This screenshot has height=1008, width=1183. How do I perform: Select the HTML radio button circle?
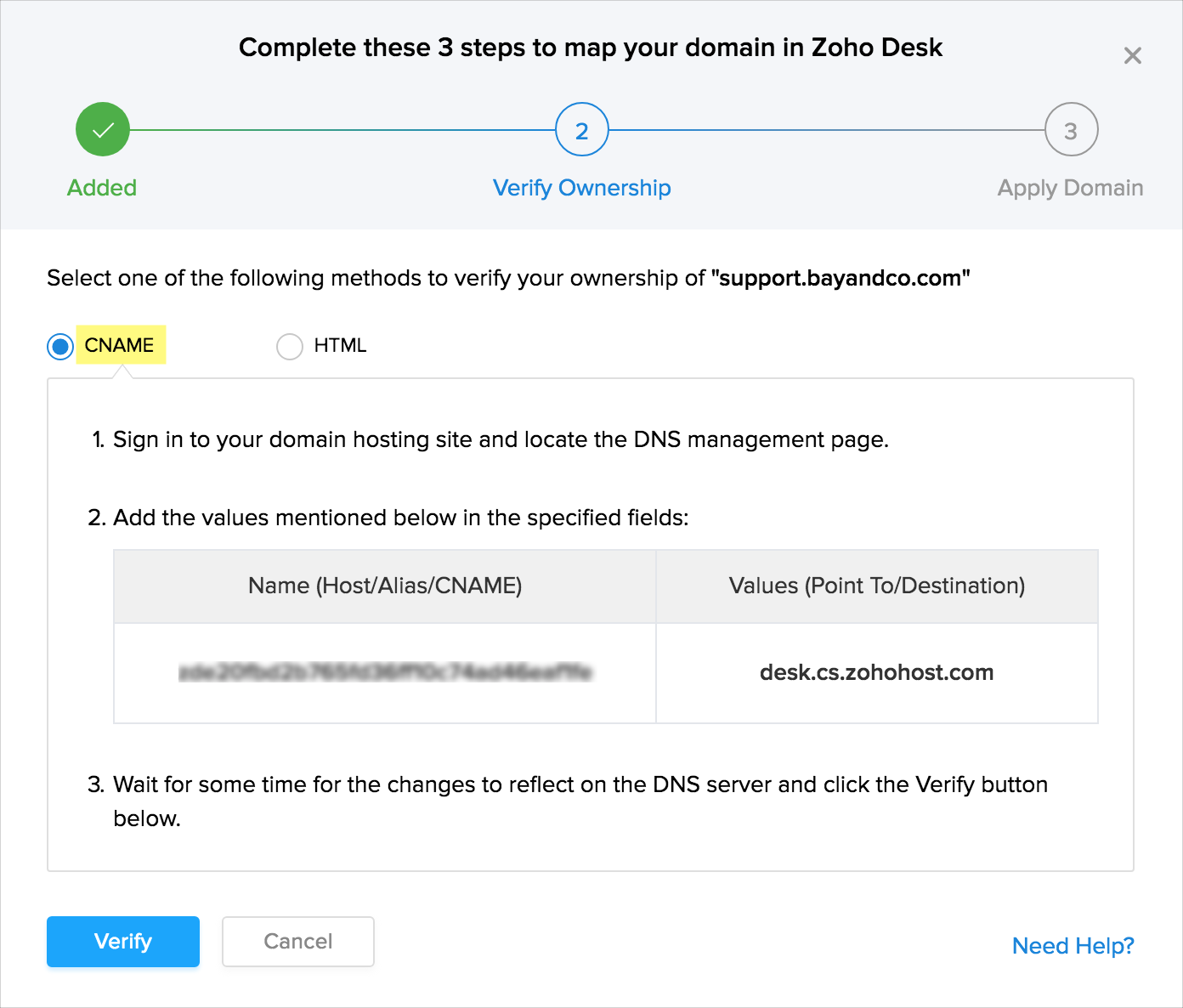pos(290,346)
